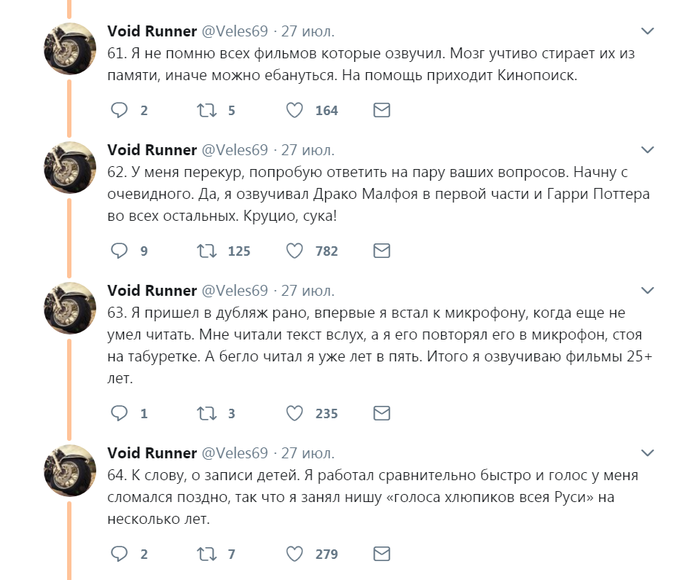Reply to tweet 61 about Кинопоиск
The width and height of the screenshot is (700, 580).
(x=119, y=110)
